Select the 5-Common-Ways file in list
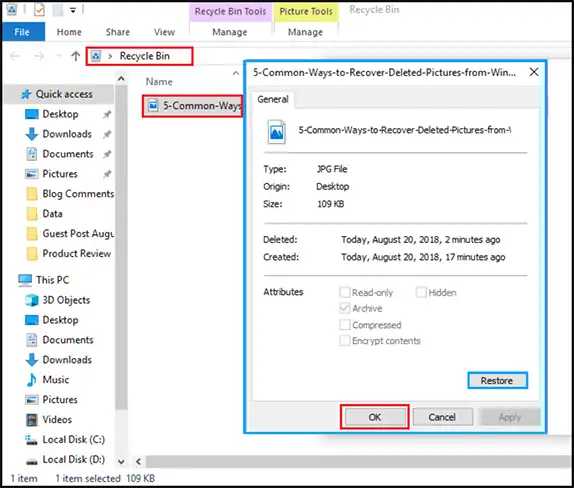Screen dimensions: 574x488 point(193,106)
